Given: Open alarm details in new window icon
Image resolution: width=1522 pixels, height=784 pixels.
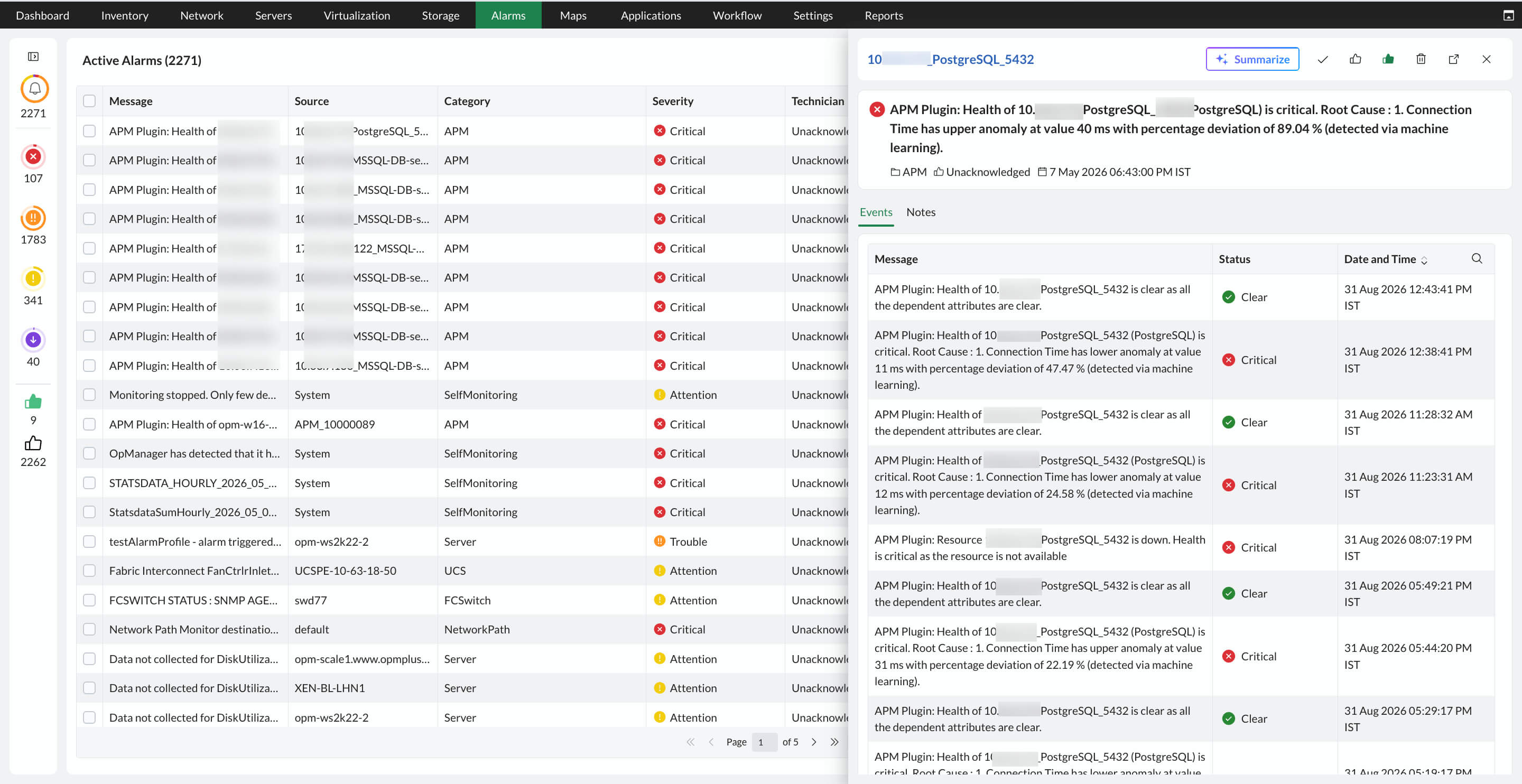Looking at the screenshot, I should click(x=1453, y=59).
